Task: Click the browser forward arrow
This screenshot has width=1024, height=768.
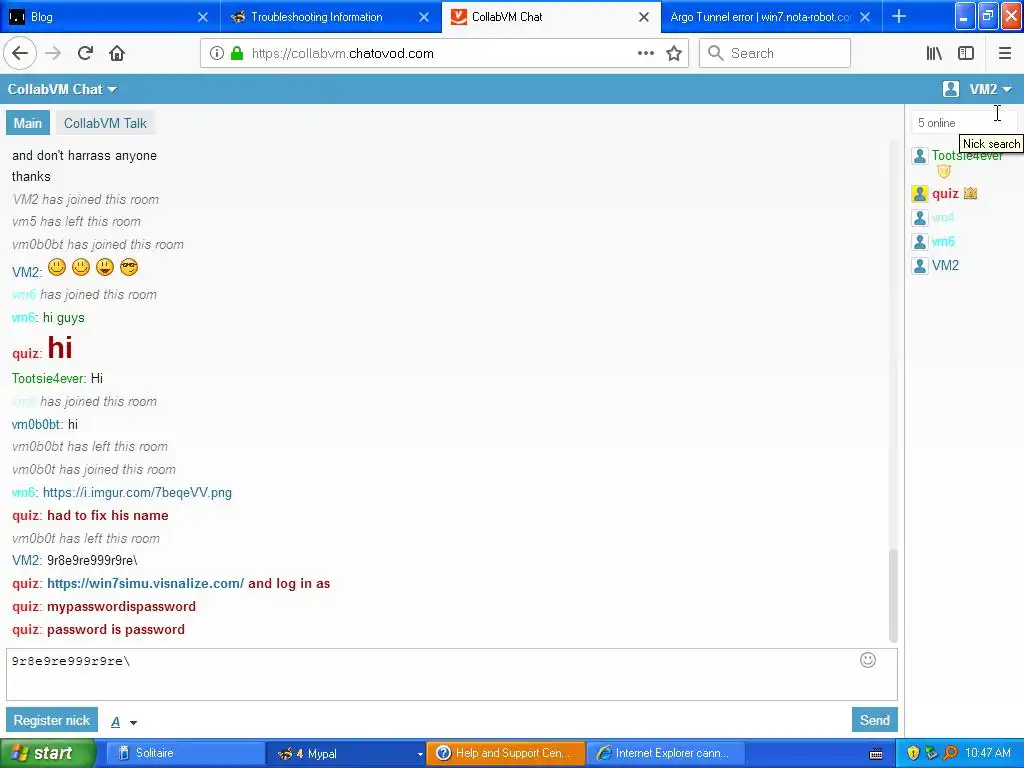Action: (53, 53)
